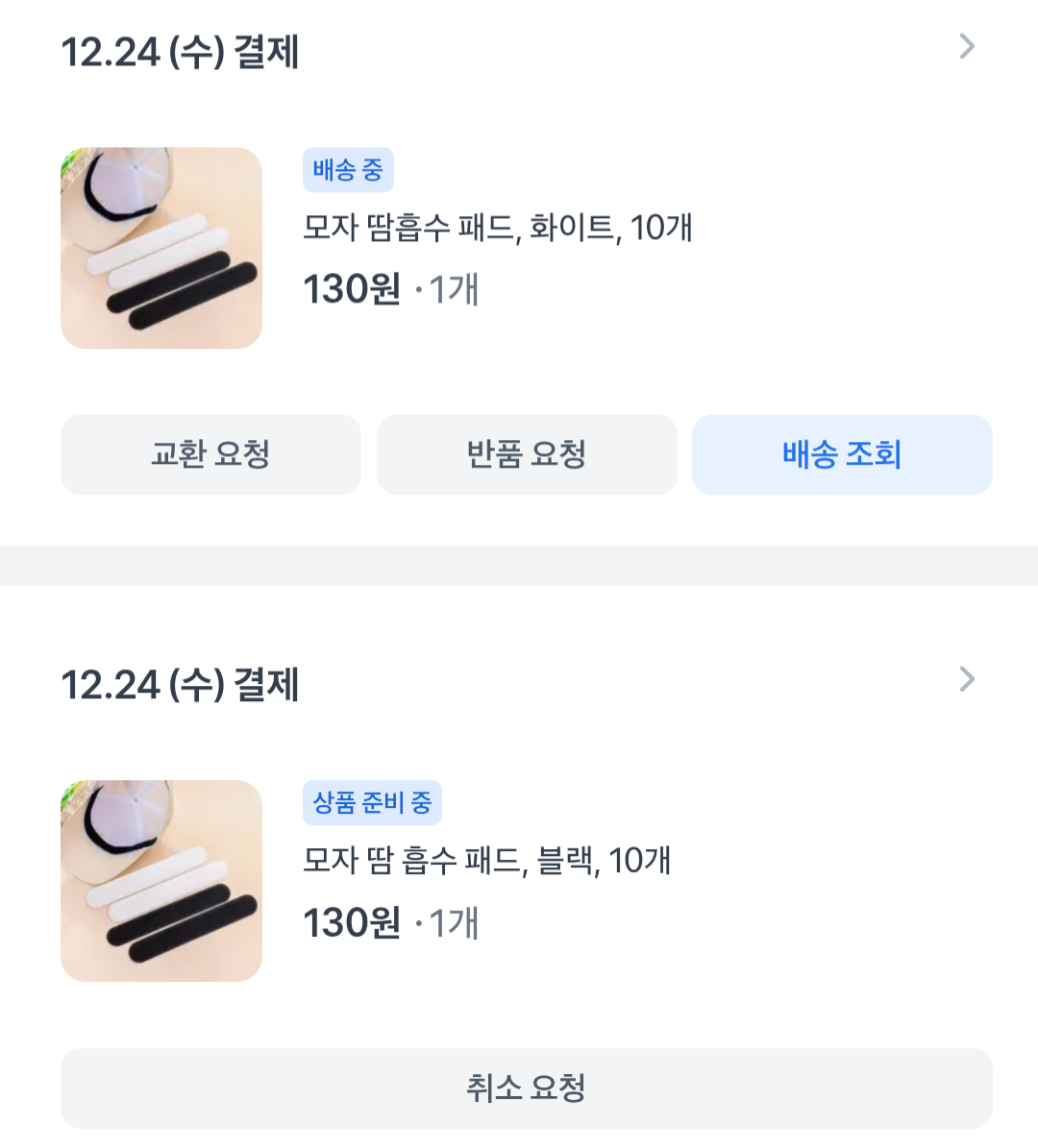Click the gray divider between the two orders
The width and height of the screenshot is (1038, 1148).
519,566
